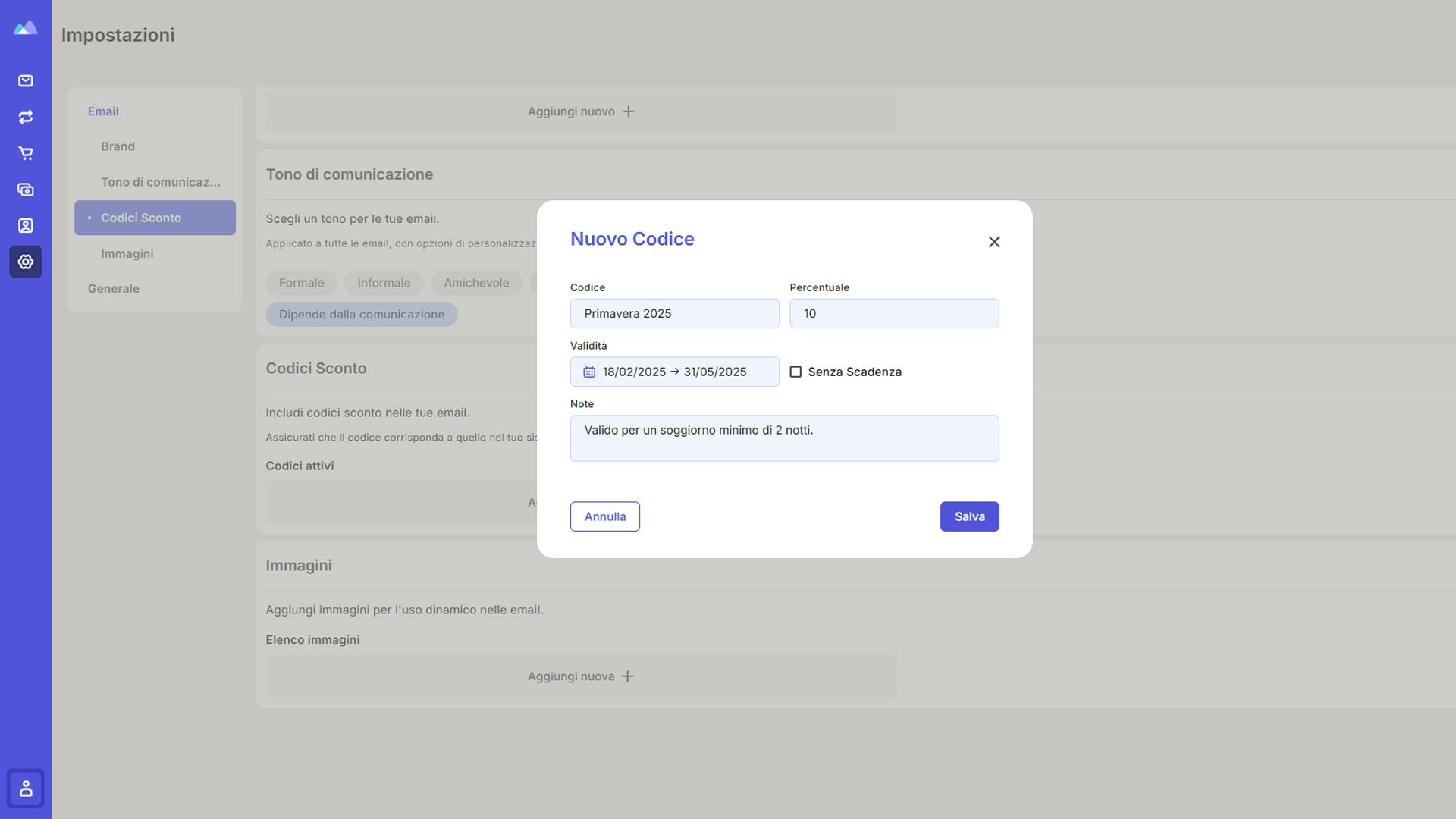The height and width of the screenshot is (819, 1456).
Task: Click the plus icon next to Aggiungi nuovo
Action: (x=628, y=111)
